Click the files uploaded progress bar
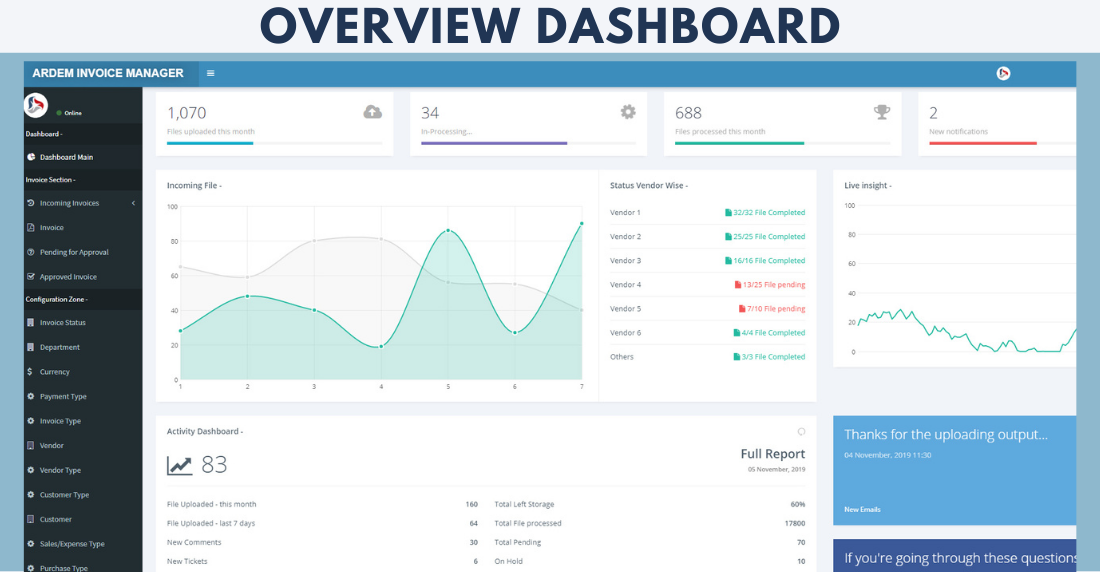This screenshot has width=1100, height=572. pyautogui.click(x=274, y=144)
